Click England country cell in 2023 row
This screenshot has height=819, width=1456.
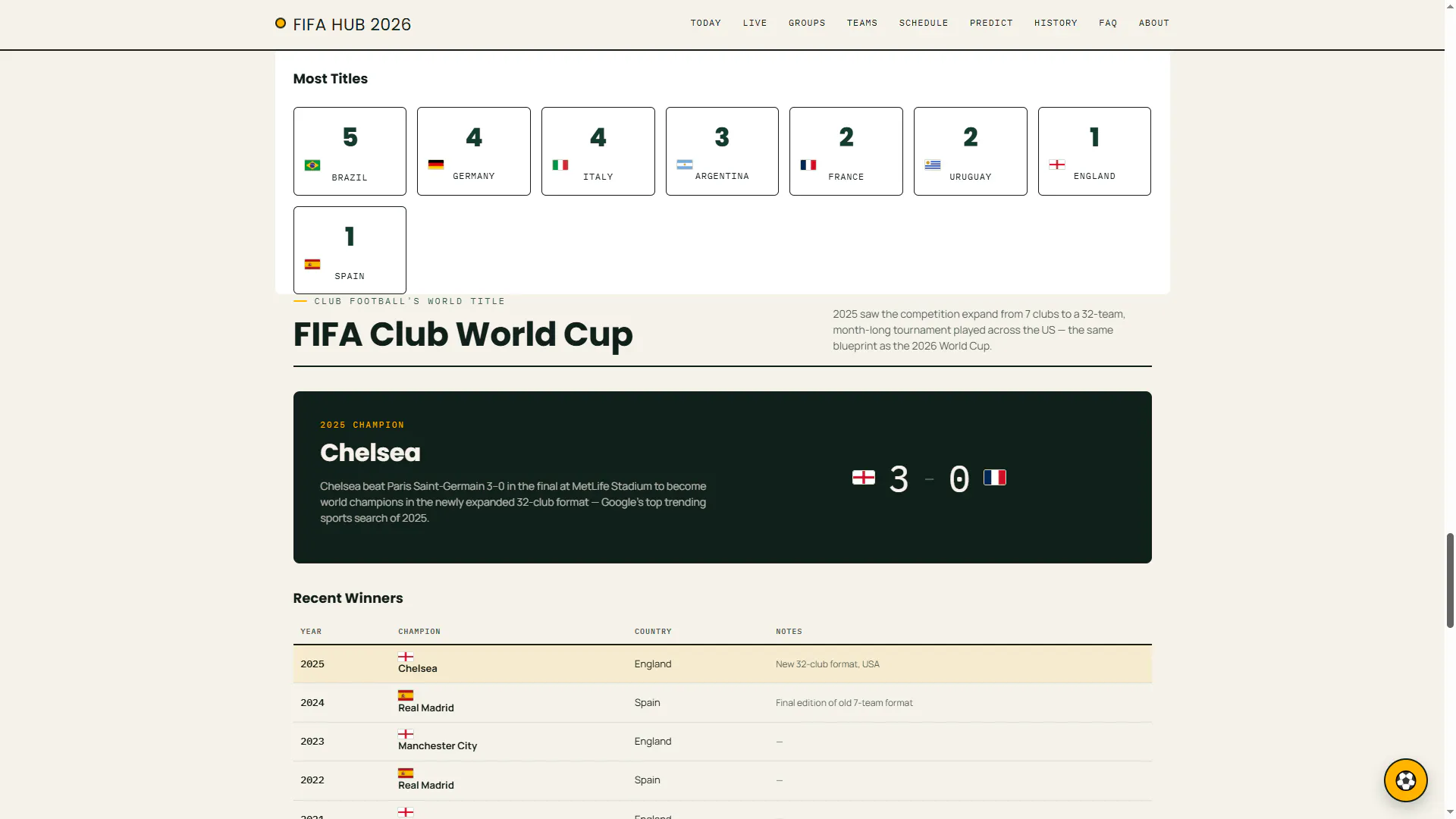click(x=653, y=742)
